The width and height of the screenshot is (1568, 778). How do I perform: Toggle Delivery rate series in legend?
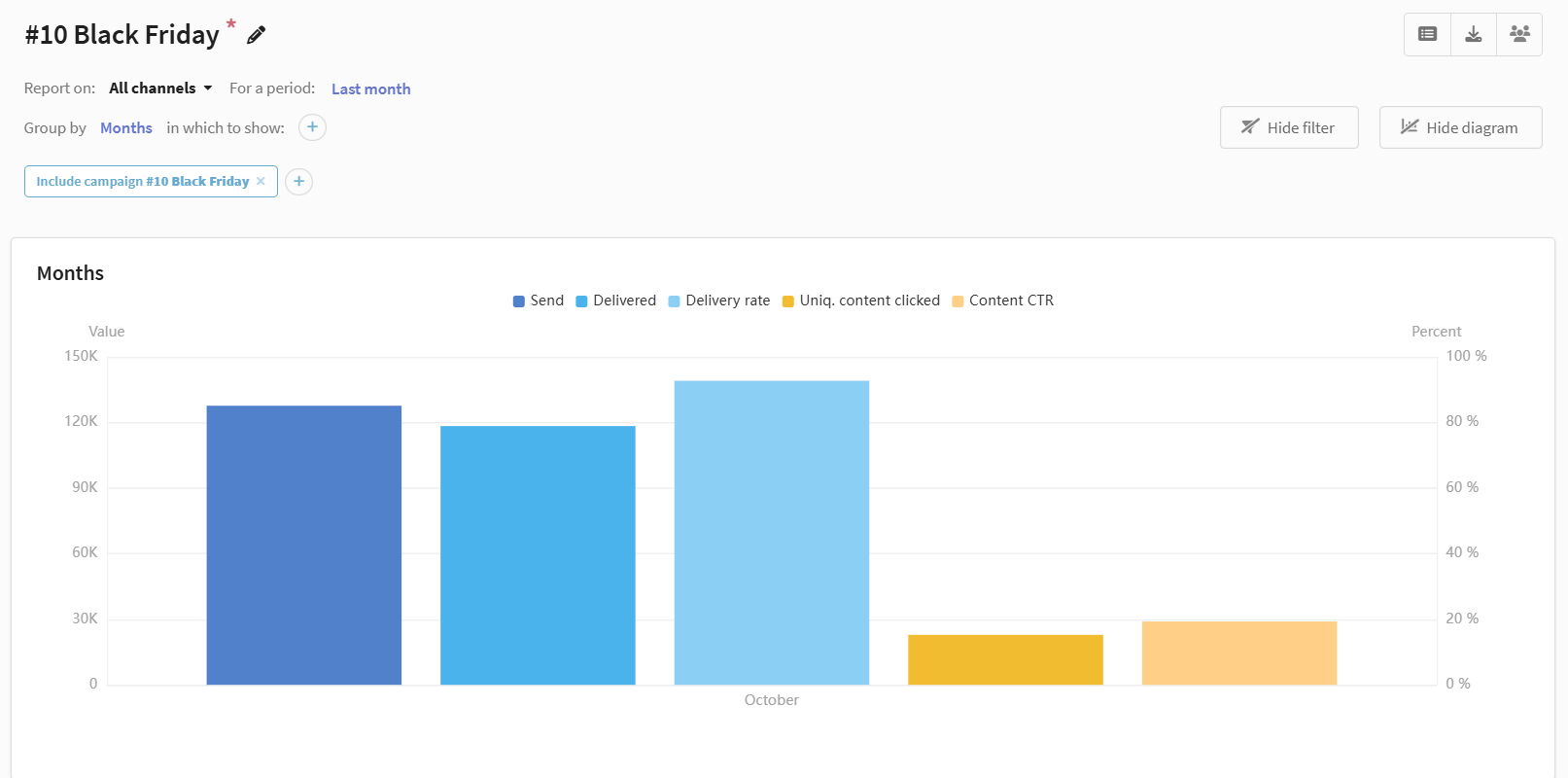pyautogui.click(x=719, y=301)
